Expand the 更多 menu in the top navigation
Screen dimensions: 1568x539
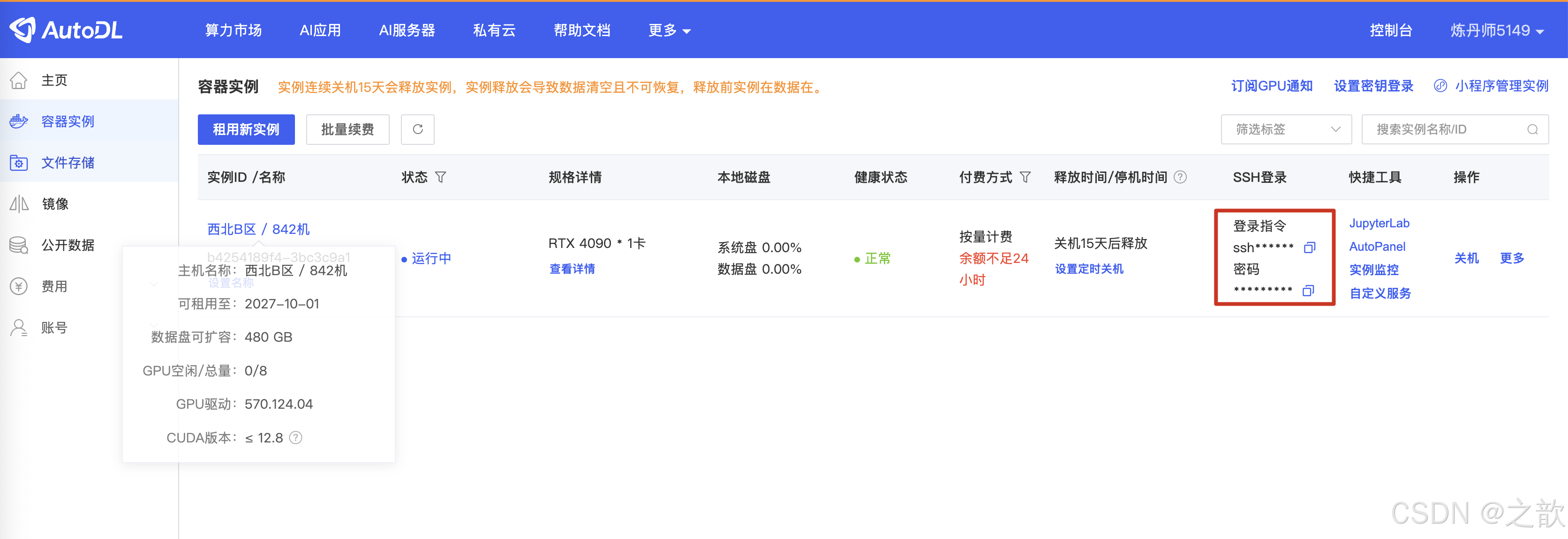click(x=668, y=30)
